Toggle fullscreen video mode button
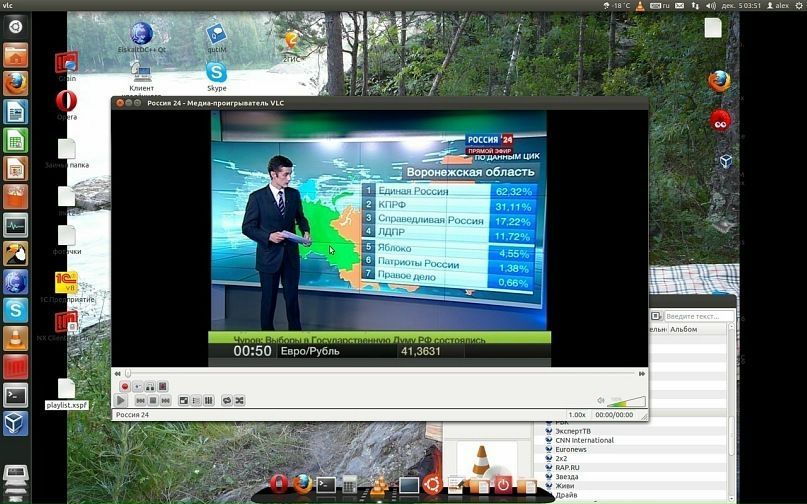 click(x=184, y=401)
